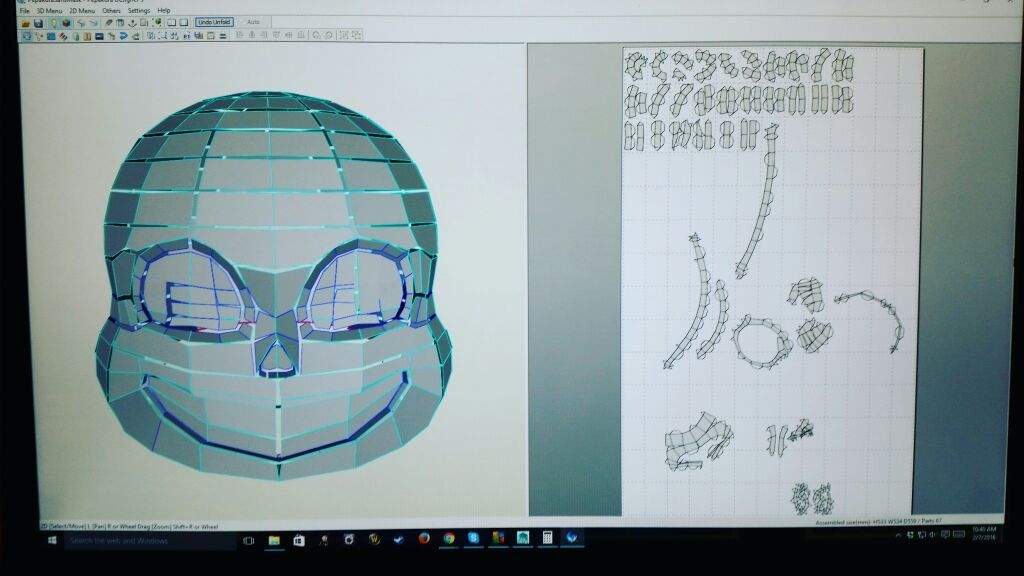Show hidden system tray icons
The height and width of the screenshot is (576, 1024).
[x=899, y=535]
